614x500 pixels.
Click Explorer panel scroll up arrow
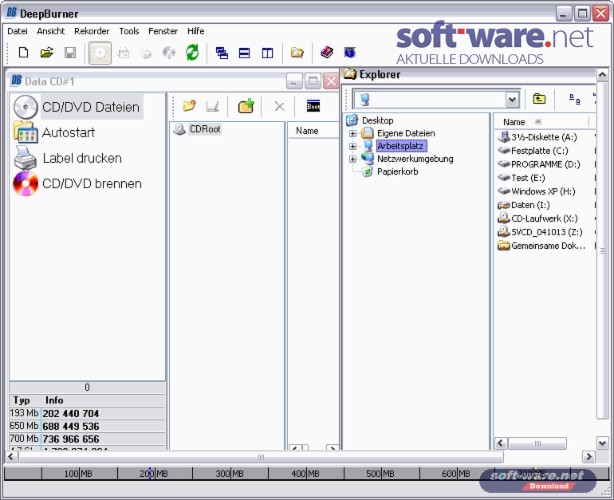(x=602, y=74)
